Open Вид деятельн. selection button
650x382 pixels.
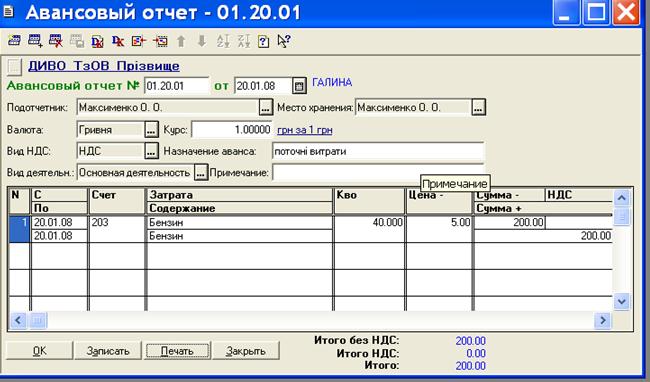click(201, 173)
